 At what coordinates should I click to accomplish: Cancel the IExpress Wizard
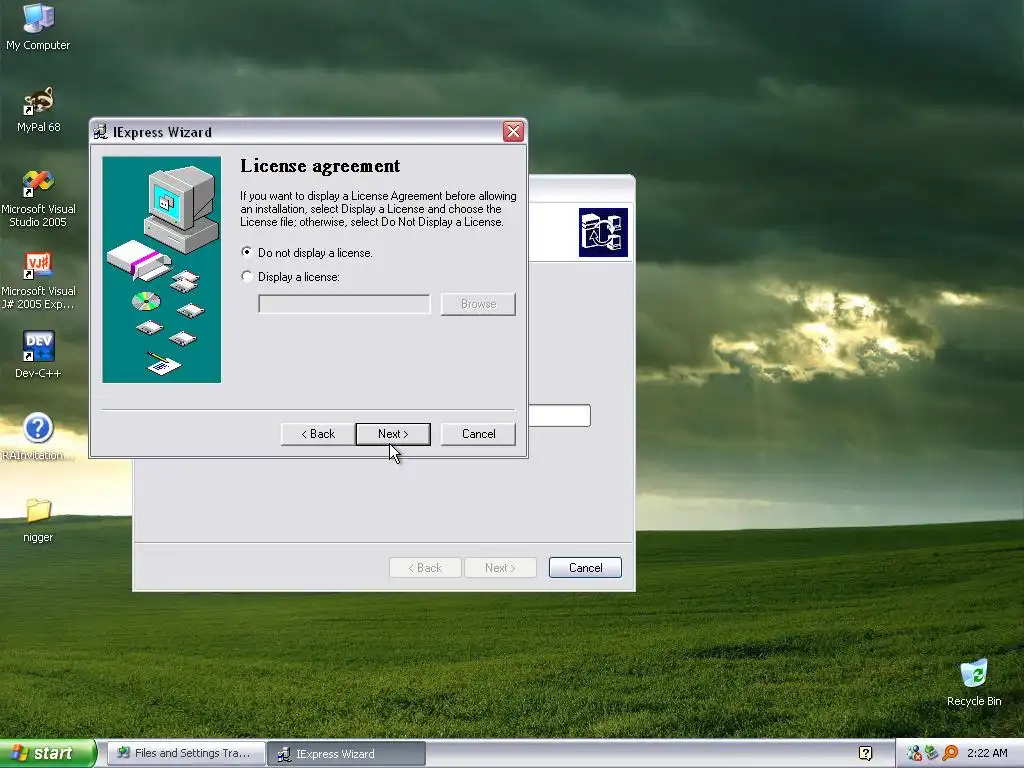478,434
